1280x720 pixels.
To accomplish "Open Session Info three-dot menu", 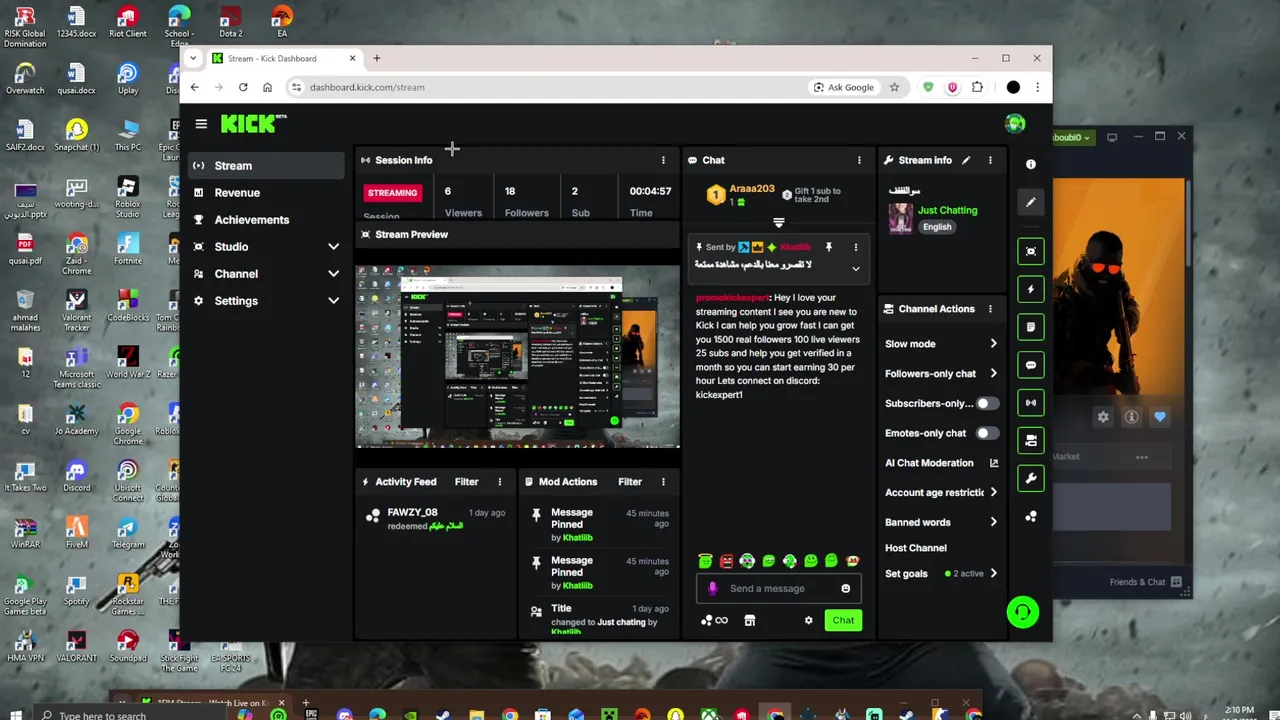I will (663, 160).
